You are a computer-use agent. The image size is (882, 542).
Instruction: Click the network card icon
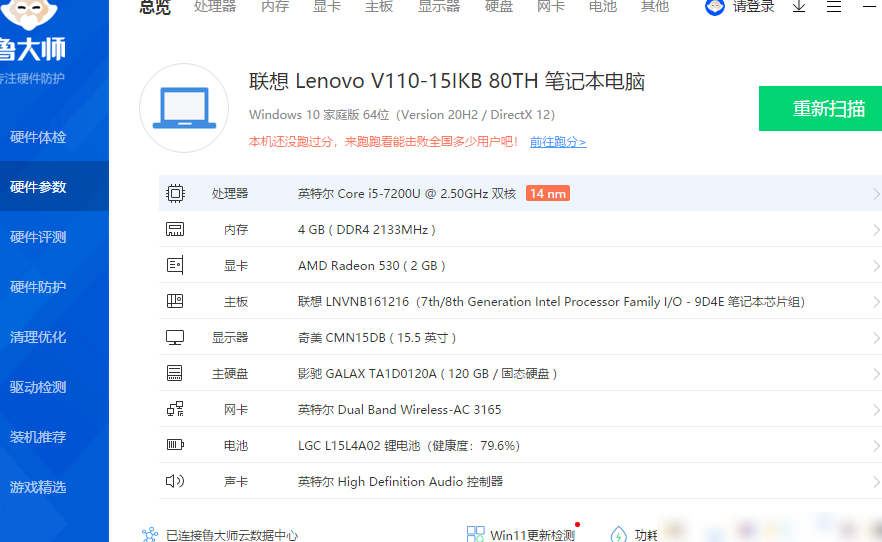point(175,409)
